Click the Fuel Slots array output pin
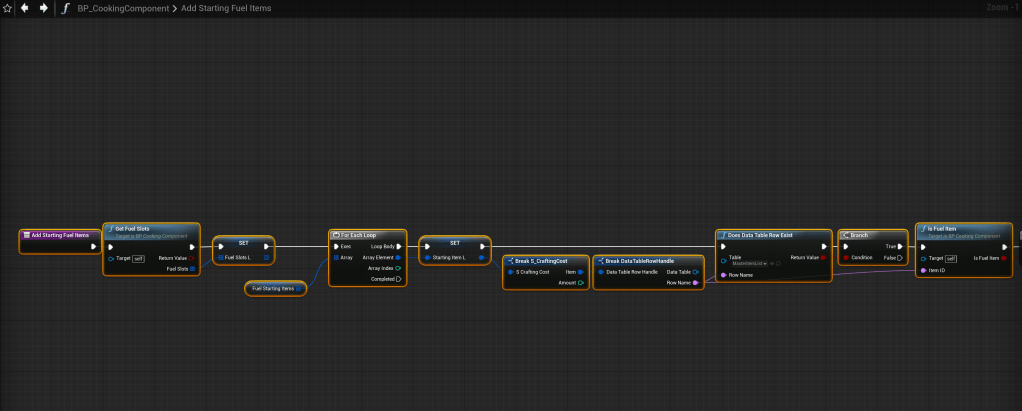 (x=192, y=268)
